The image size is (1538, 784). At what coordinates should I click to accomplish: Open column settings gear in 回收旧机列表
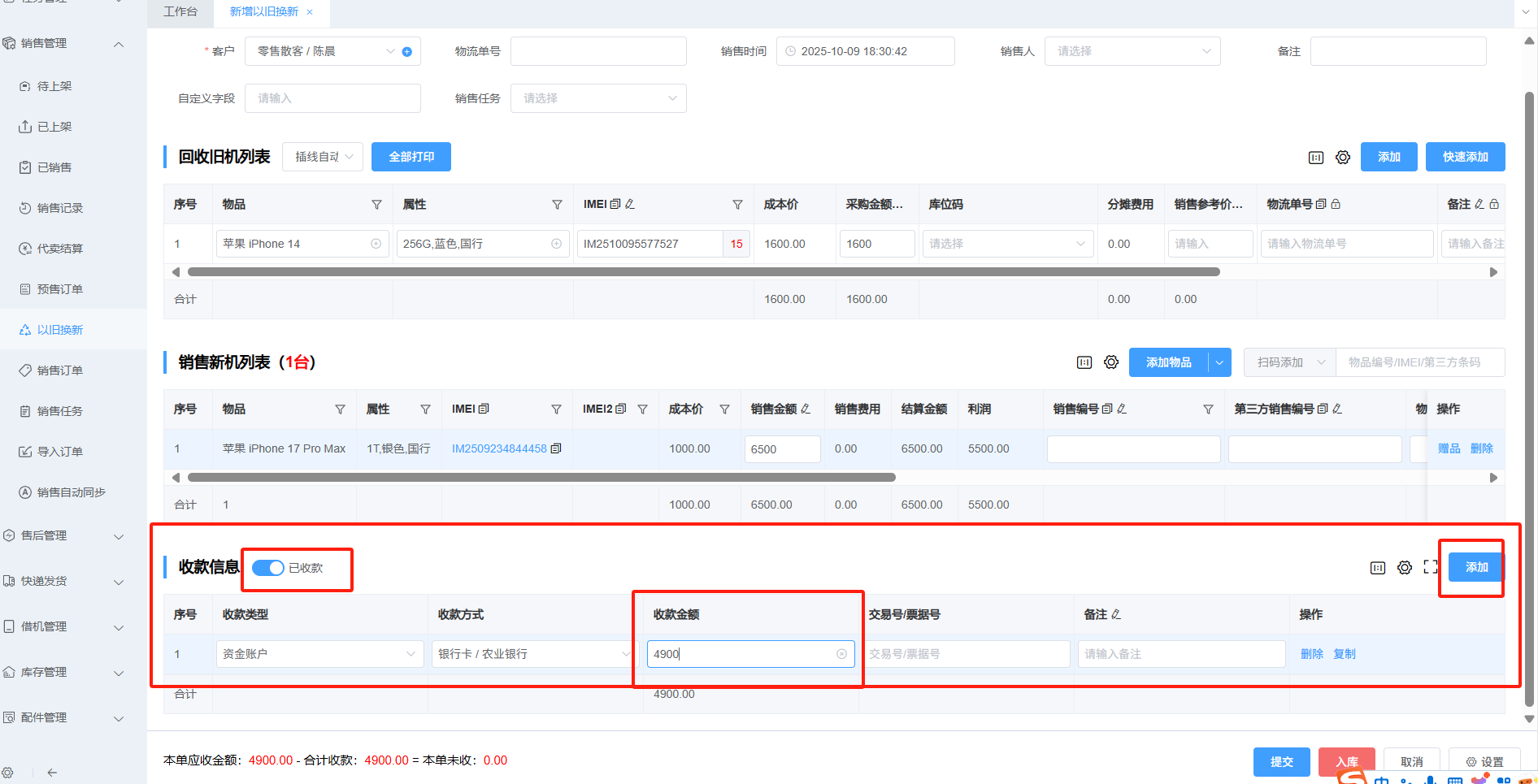click(x=1343, y=158)
